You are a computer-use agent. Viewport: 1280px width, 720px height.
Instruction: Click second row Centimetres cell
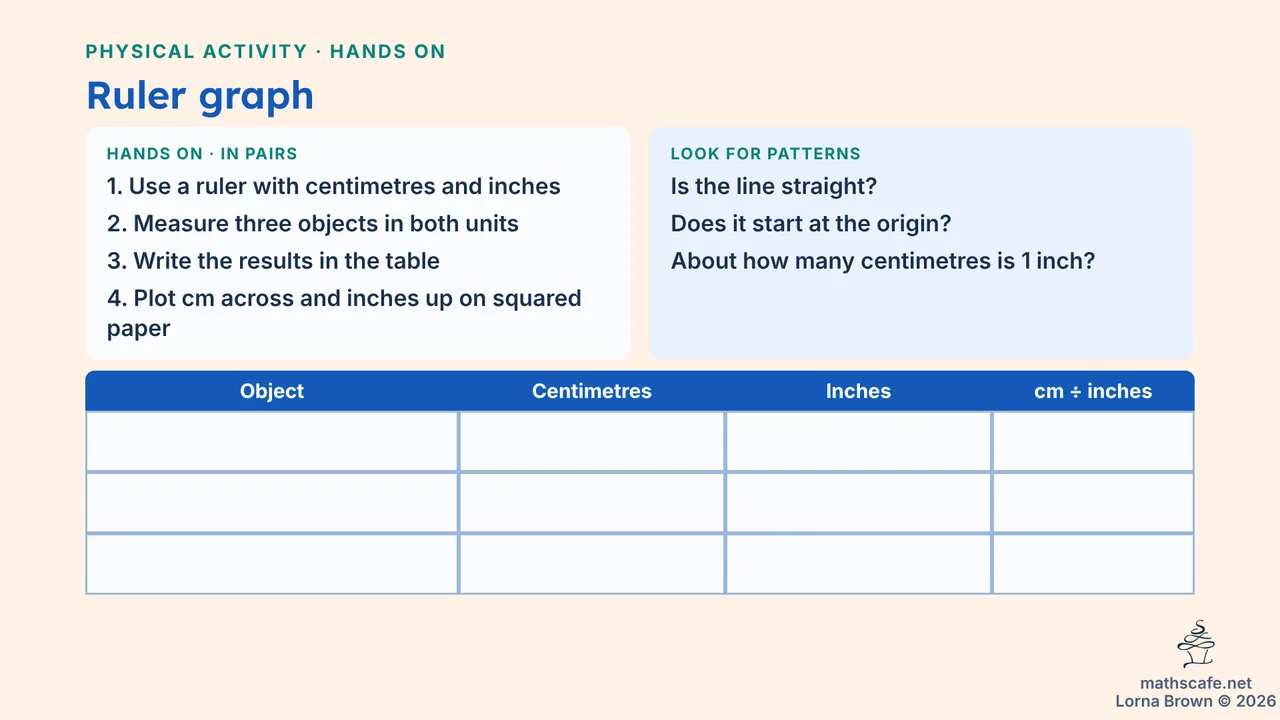click(x=592, y=502)
